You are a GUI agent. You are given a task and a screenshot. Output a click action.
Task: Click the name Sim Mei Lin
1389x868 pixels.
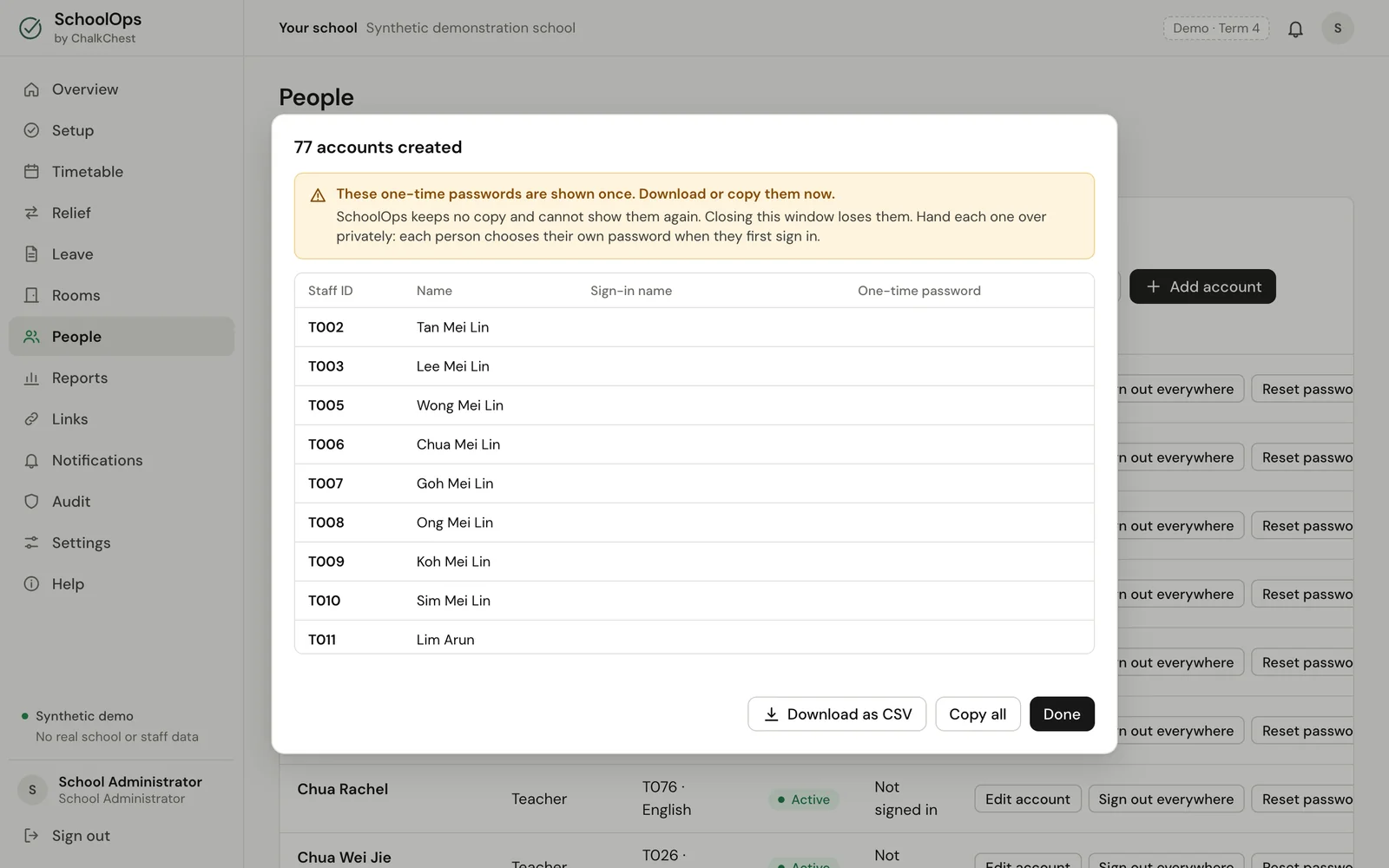[x=453, y=601]
